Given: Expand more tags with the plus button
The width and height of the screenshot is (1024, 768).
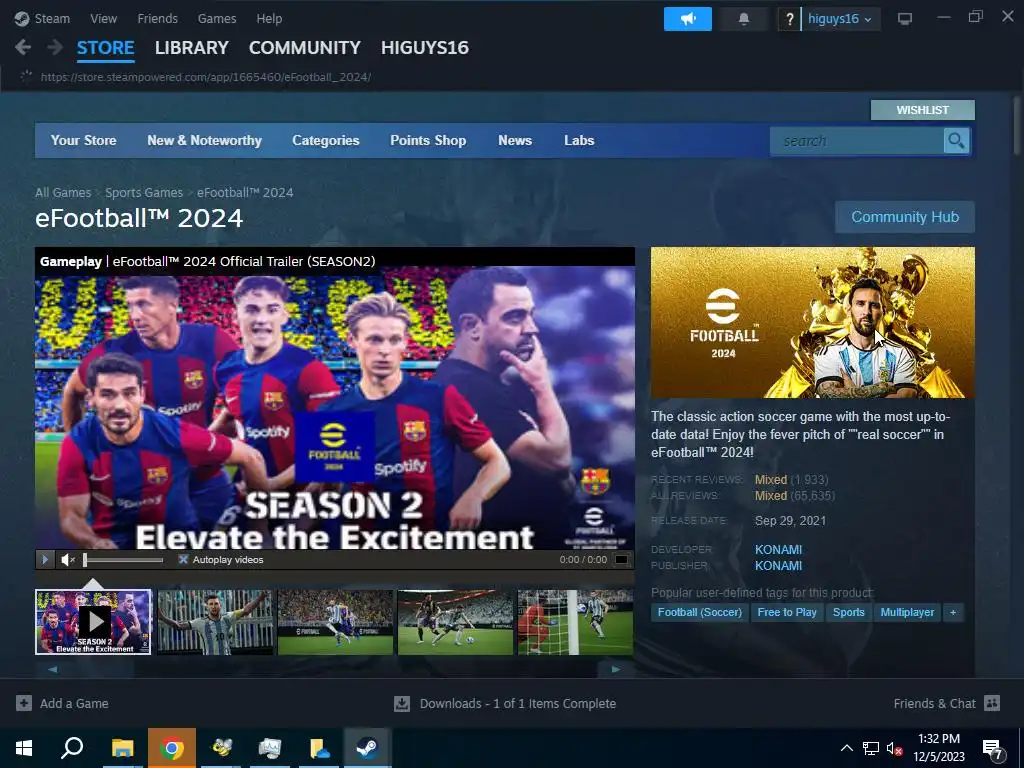Looking at the screenshot, I should [x=953, y=613].
